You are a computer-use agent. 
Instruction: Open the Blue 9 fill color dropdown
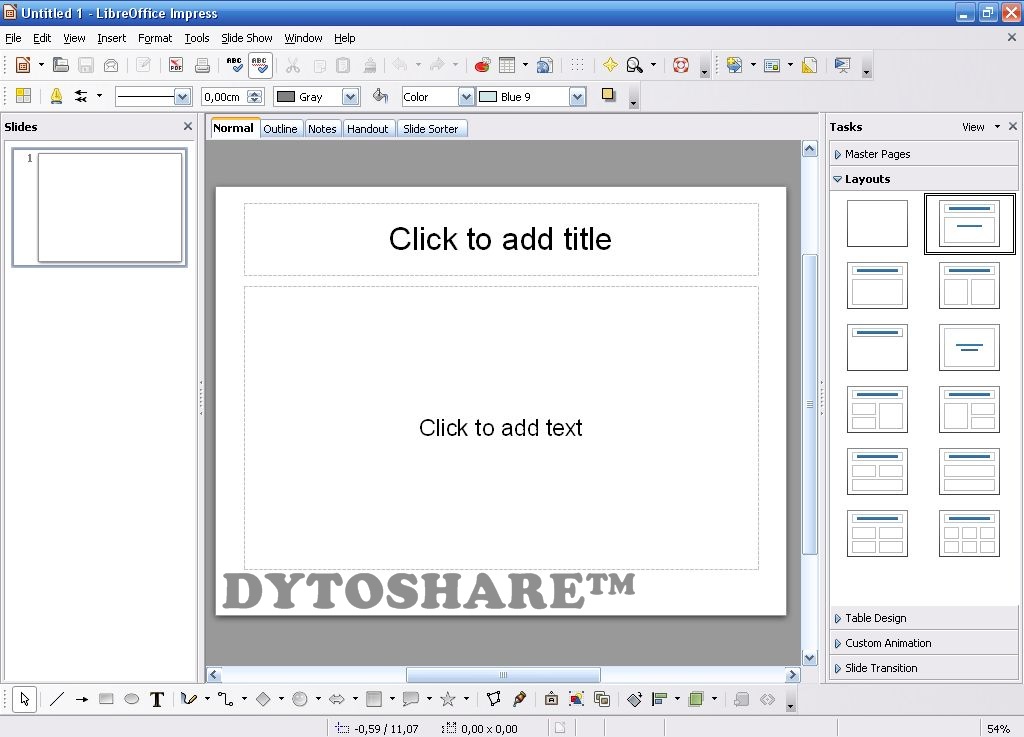(578, 96)
